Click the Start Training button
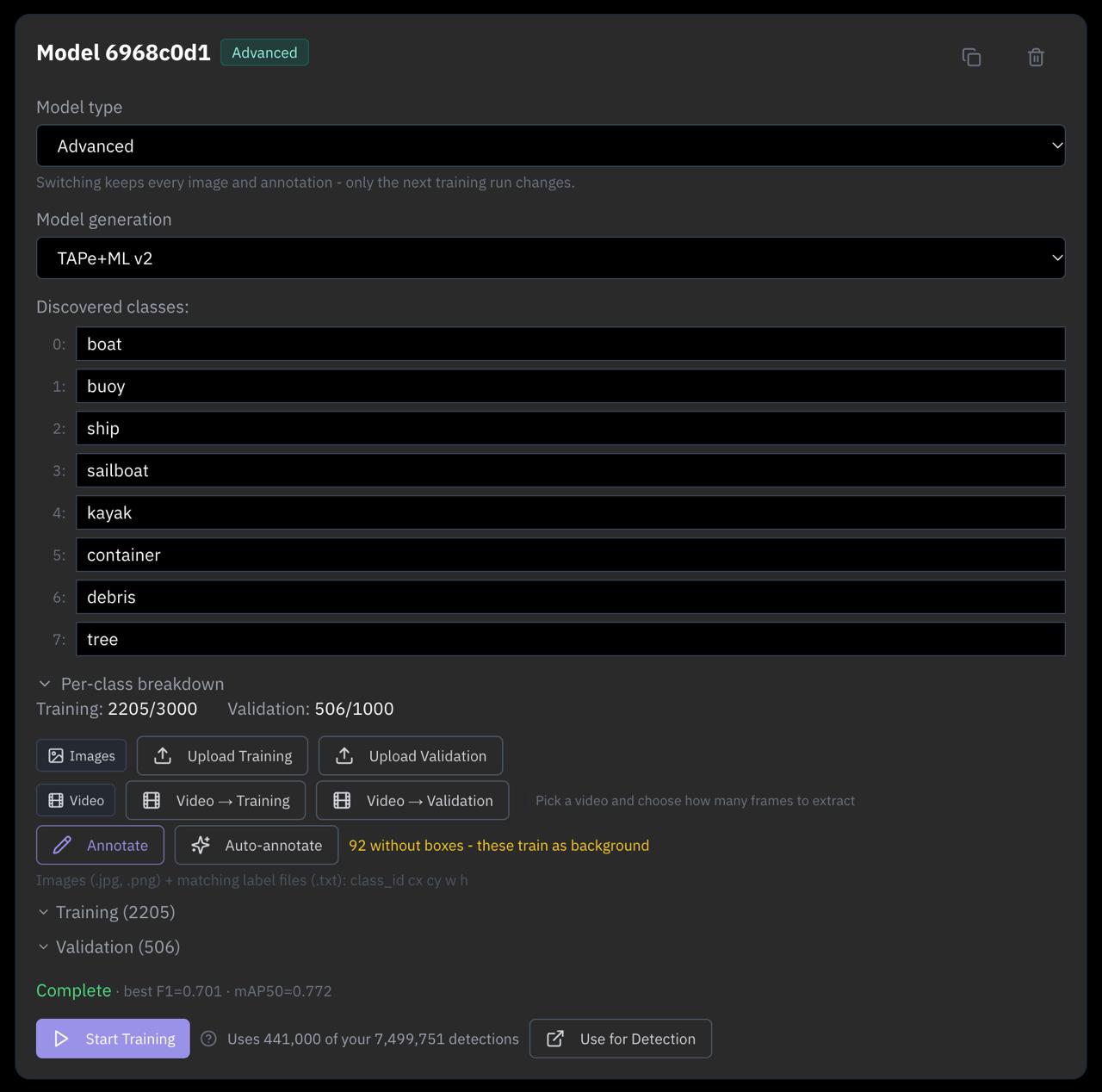1102x1092 pixels. pos(113,1039)
